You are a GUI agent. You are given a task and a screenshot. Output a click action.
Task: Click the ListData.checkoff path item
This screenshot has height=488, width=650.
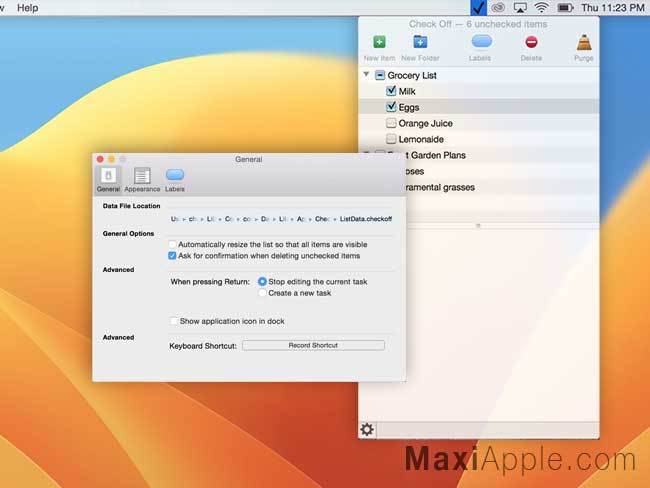(x=366, y=219)
